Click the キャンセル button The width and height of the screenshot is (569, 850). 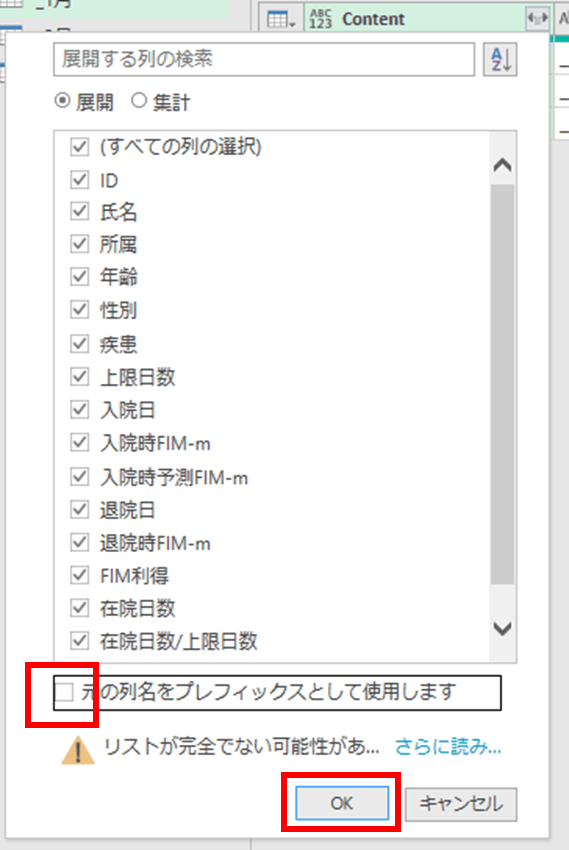click(461, 803)
